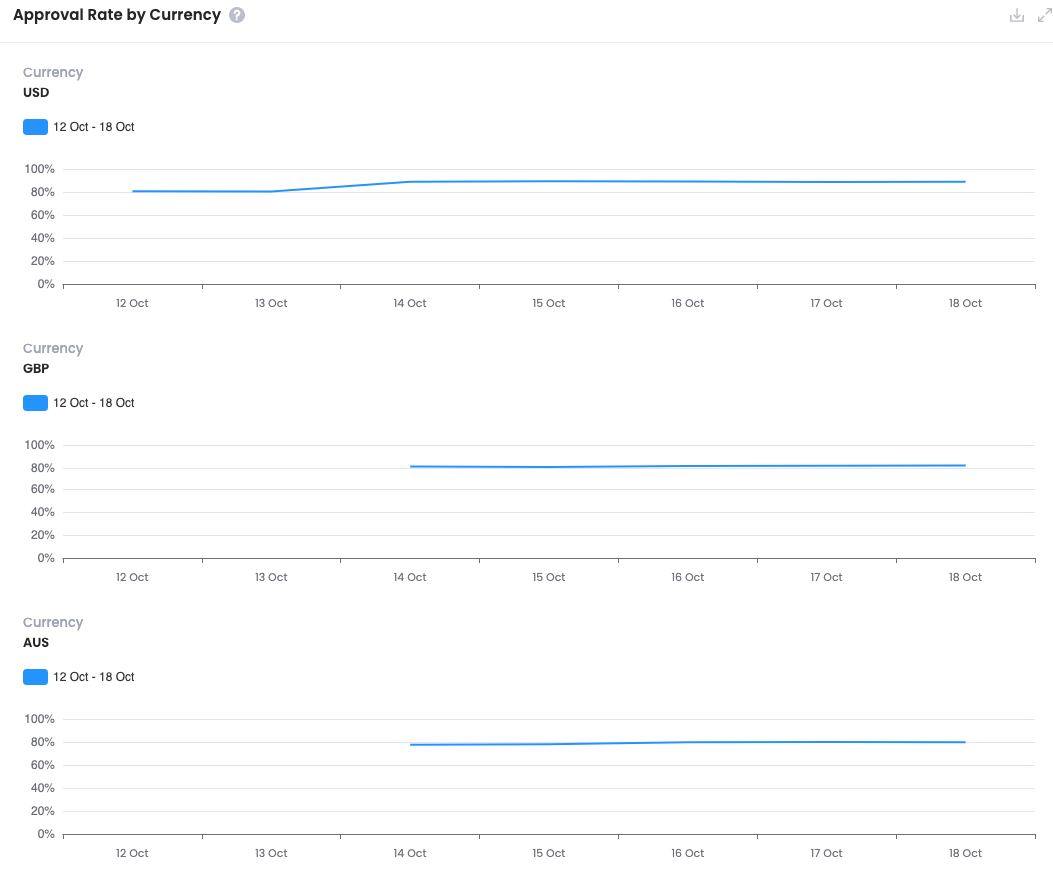The height and width of the screenshot is (871, 1053).
Task: Click the Approval Rate by Currency title
Action: pos(117,15)
